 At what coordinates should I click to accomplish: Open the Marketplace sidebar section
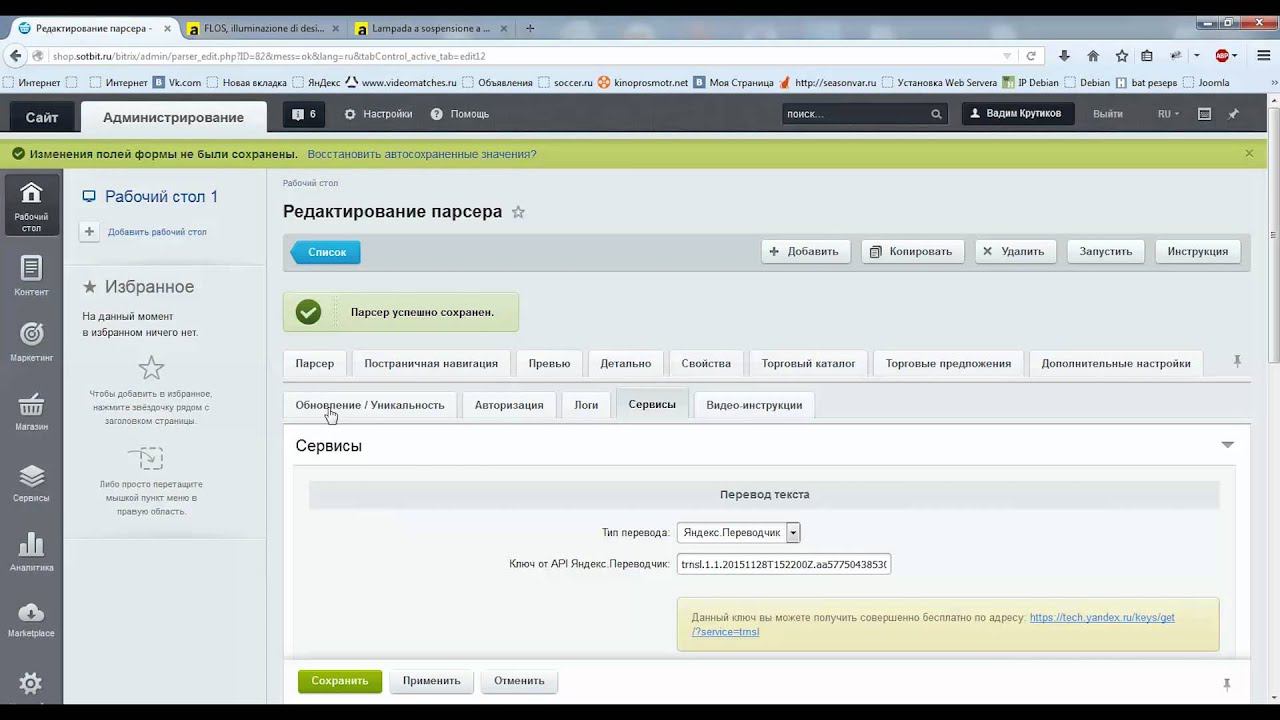click(31, 619)
